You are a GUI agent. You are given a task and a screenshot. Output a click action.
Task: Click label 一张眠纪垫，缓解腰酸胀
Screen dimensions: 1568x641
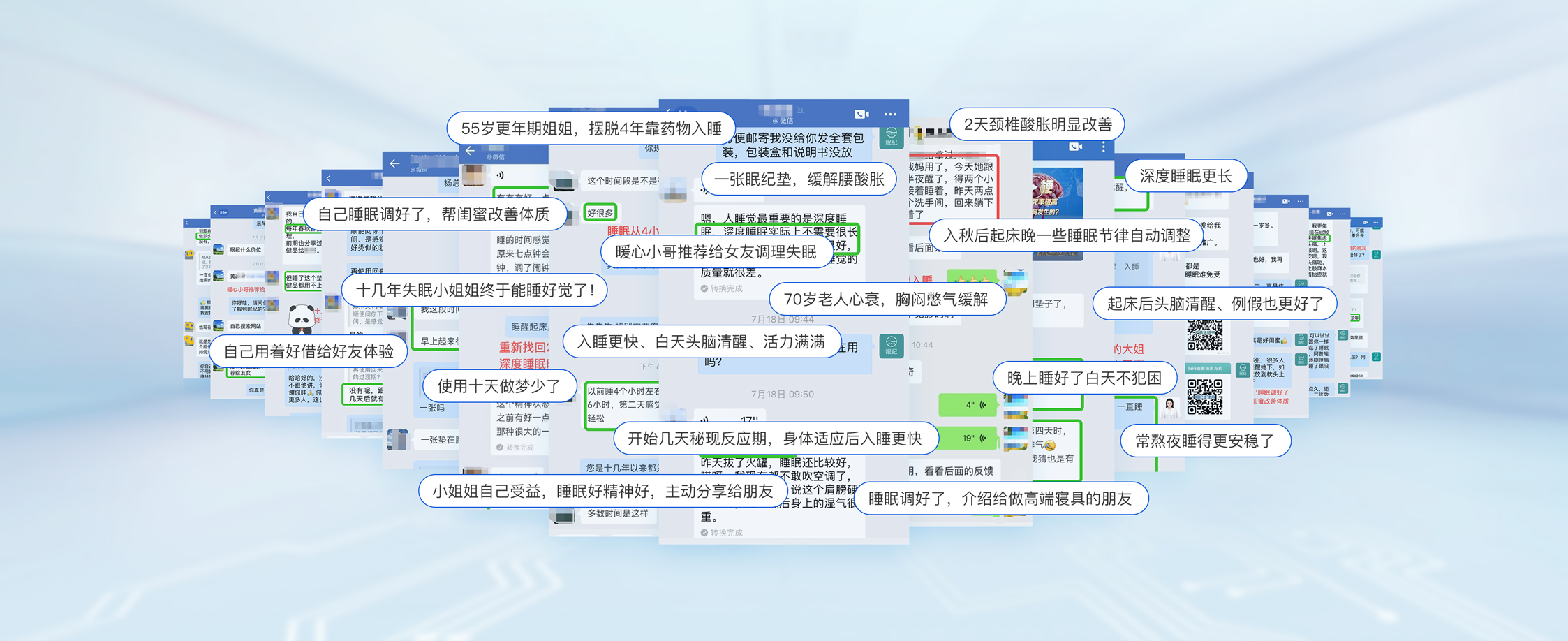pyautogui.click(x=799, y=179)
